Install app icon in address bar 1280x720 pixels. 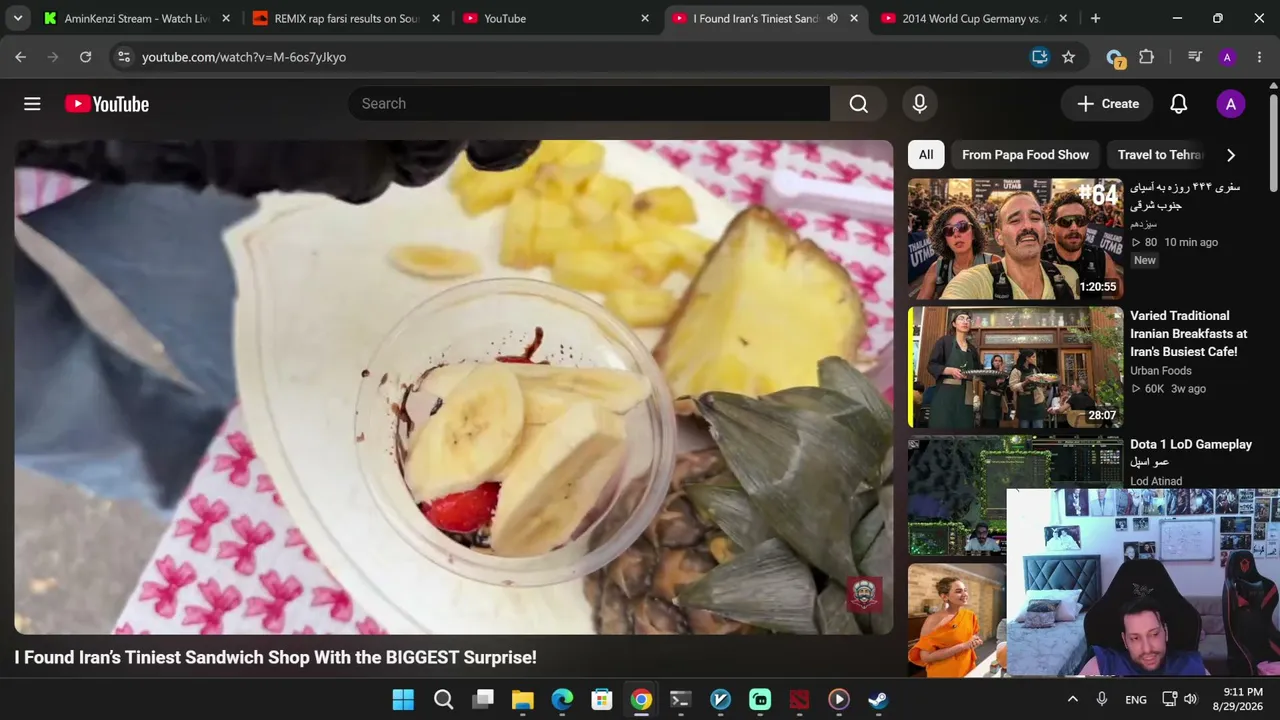pos(1040,57)
